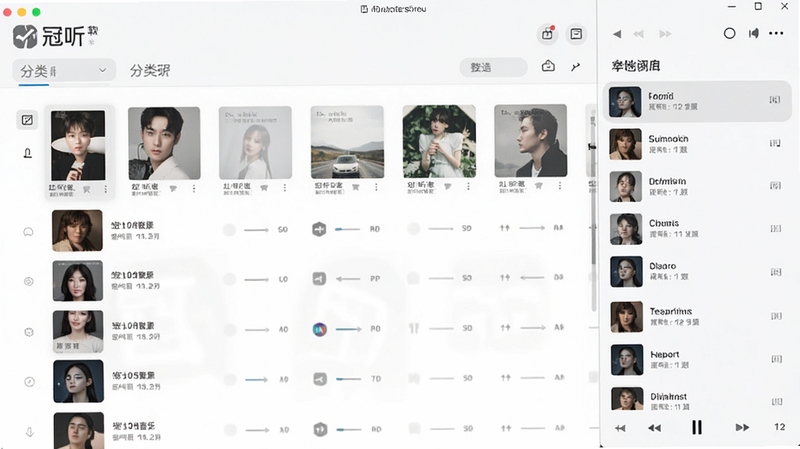
Task: Expand the 分类 dropdown chevron
Action: point(103,70)
